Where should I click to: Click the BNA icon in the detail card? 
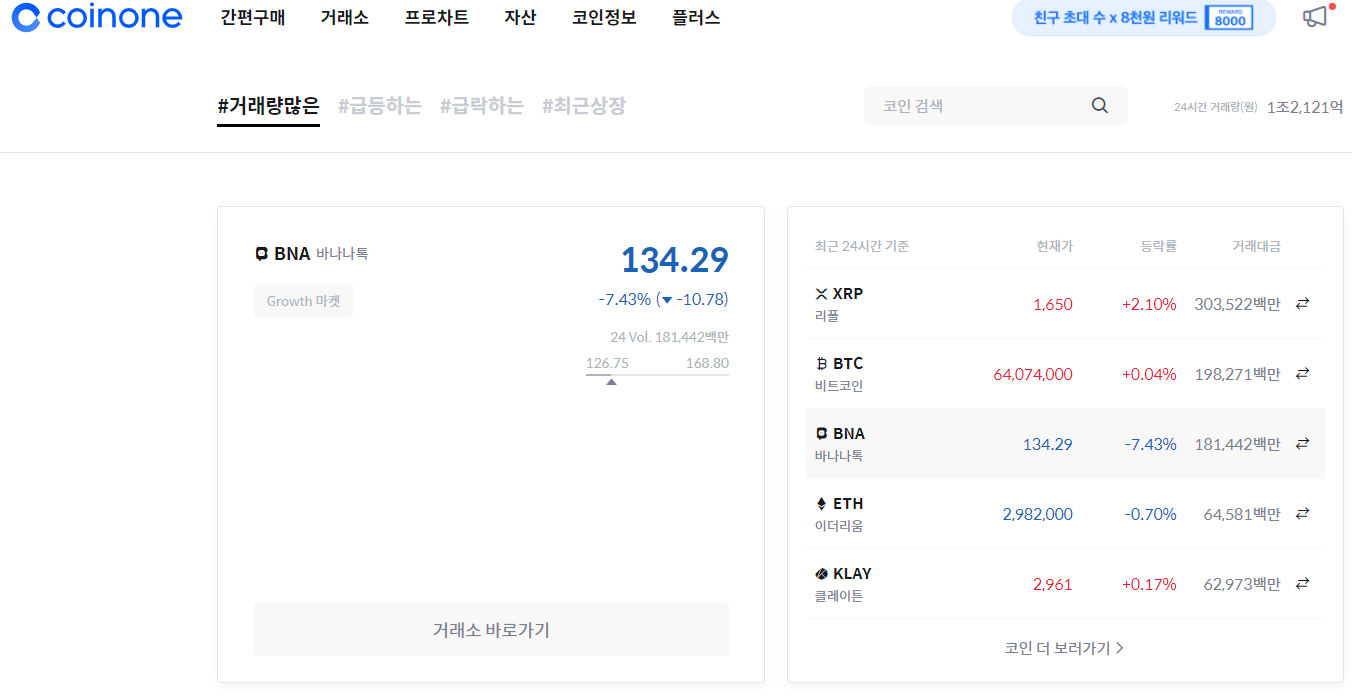click(x=262, y=254)
